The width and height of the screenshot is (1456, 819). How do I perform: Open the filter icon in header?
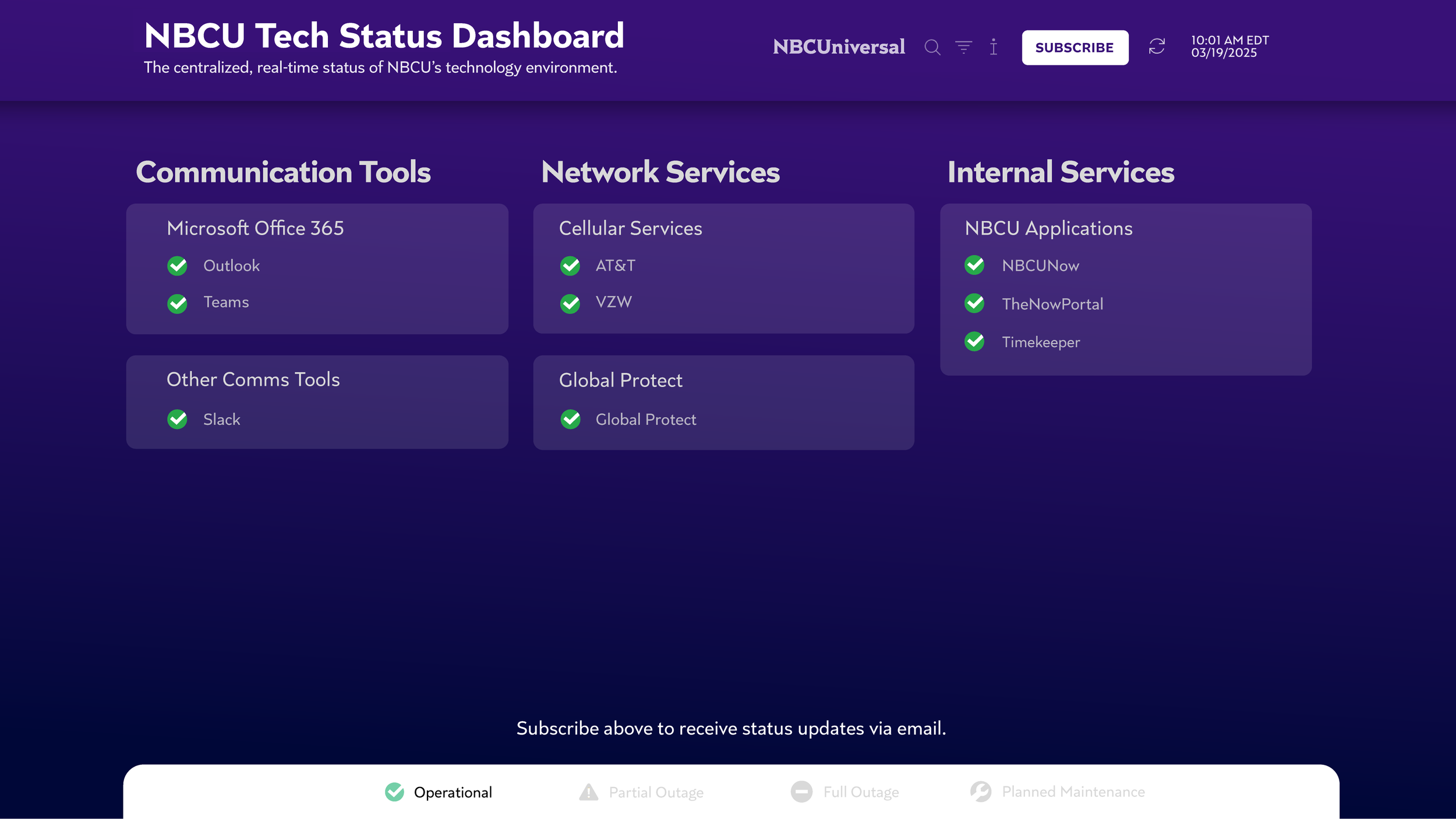click(x=963, y=47)
